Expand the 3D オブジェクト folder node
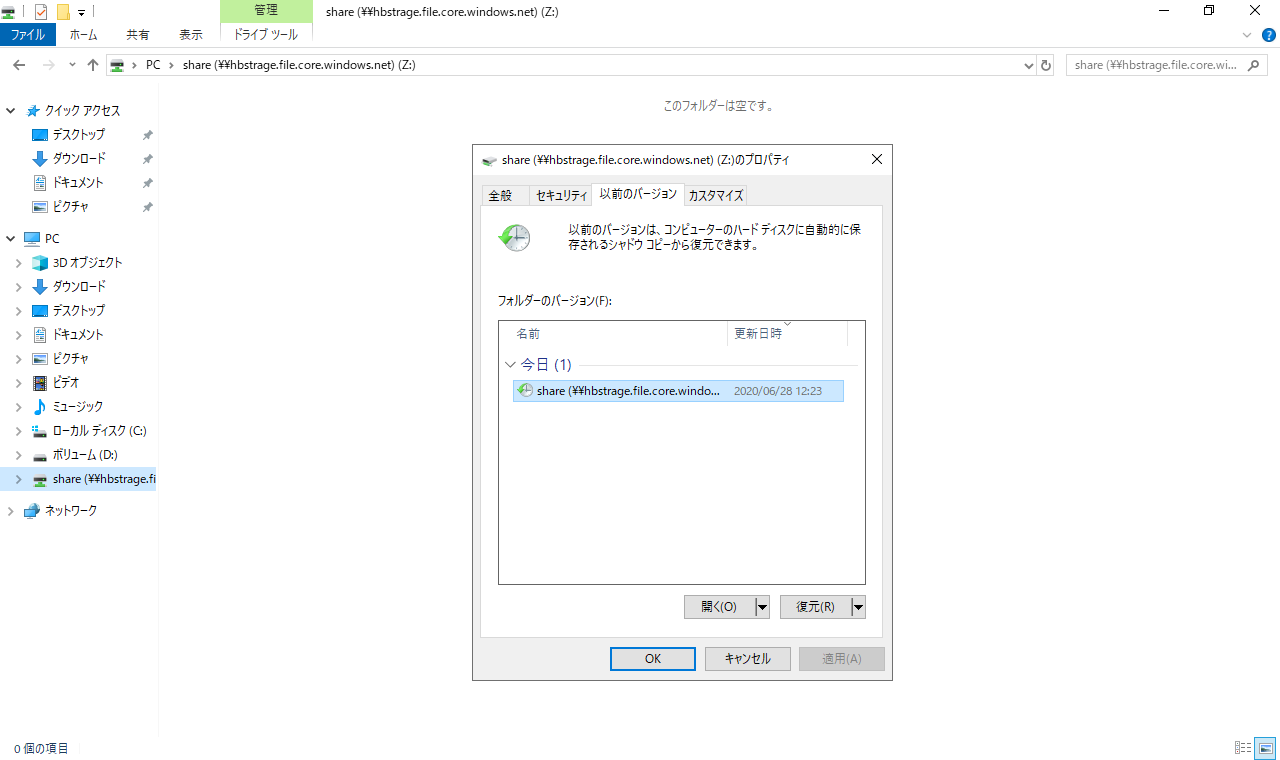 (18, 263)
